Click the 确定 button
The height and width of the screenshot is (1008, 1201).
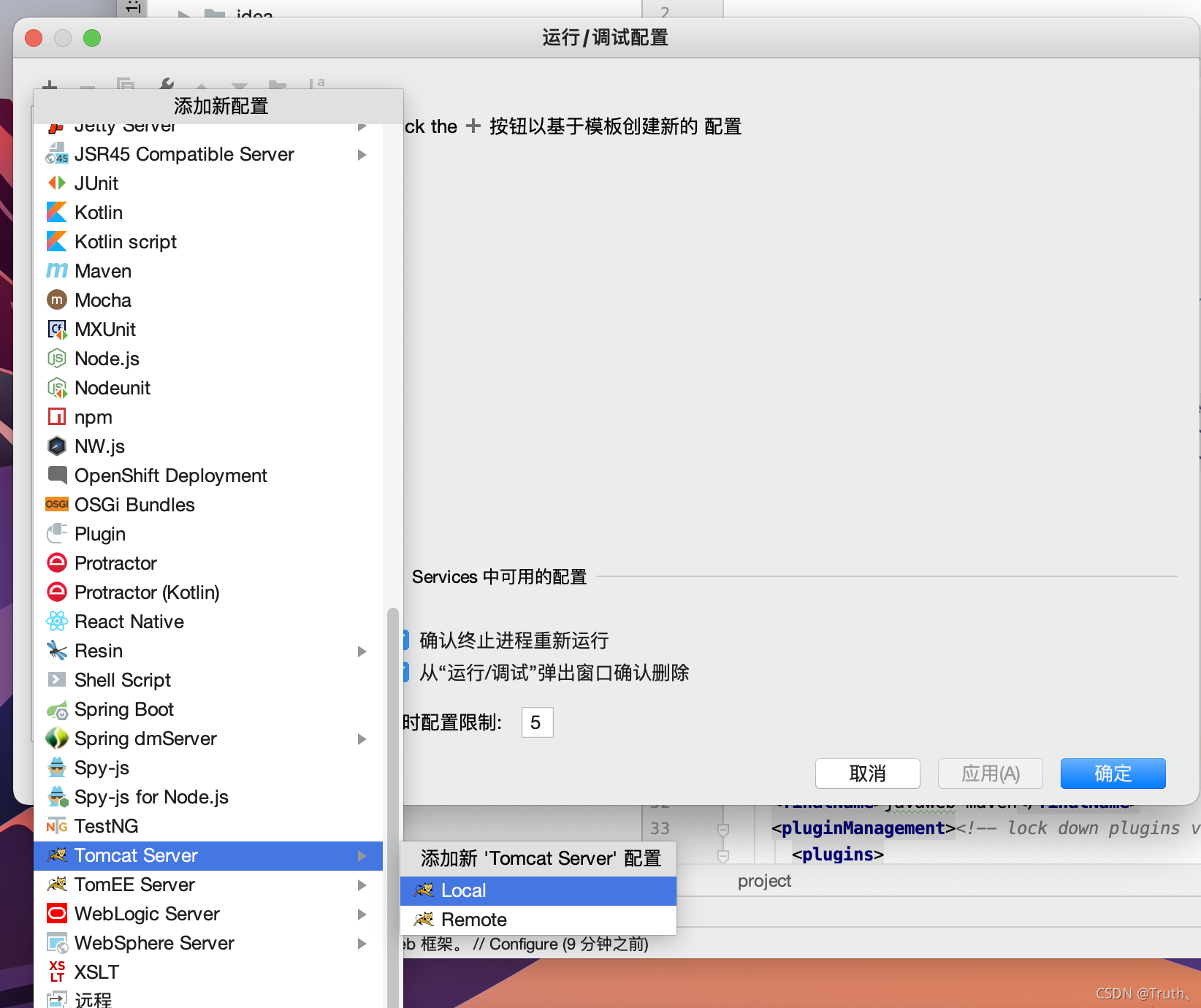point(1113,774)
